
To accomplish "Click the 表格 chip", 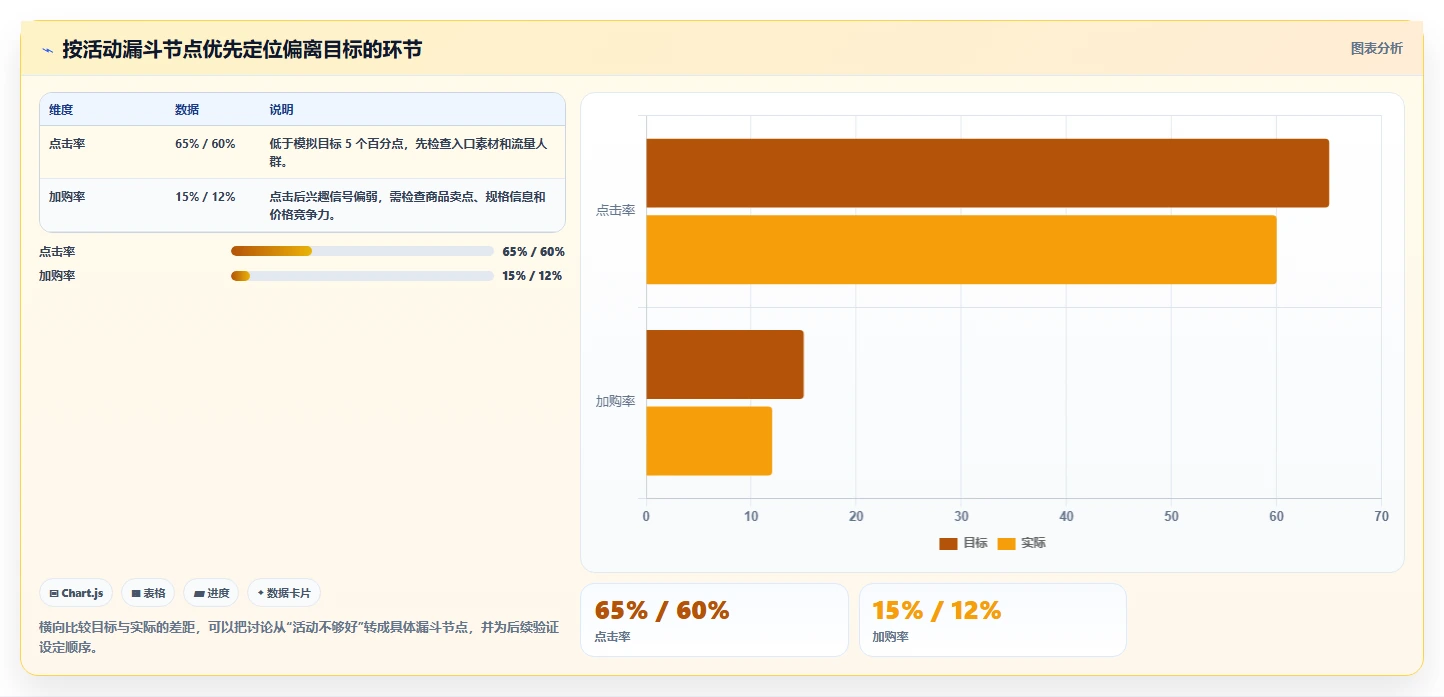I will pos(148,593).
